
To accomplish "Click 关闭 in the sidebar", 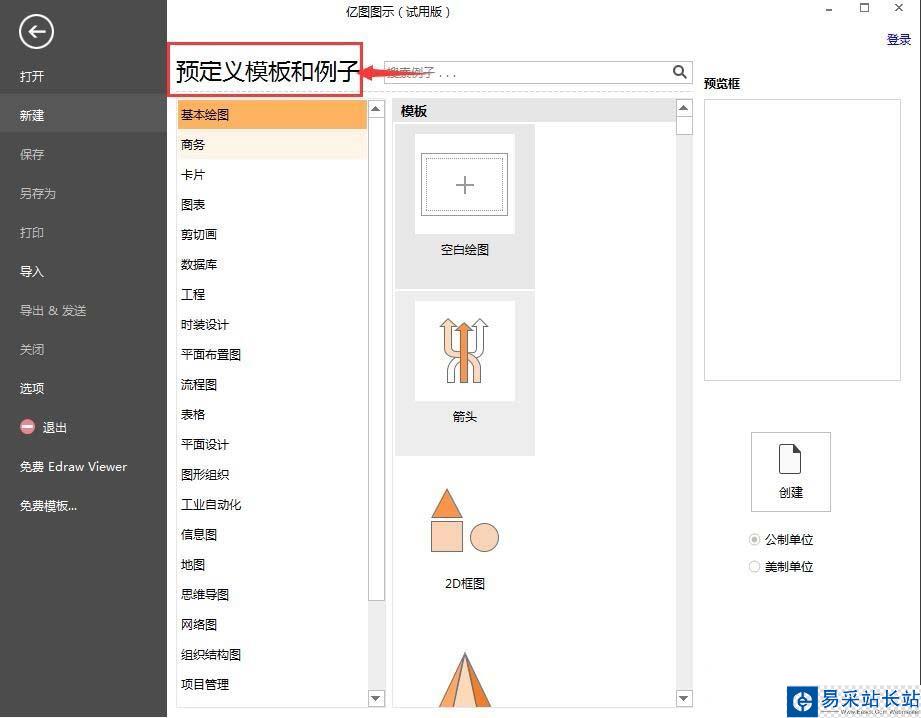I will click(32, 349).
